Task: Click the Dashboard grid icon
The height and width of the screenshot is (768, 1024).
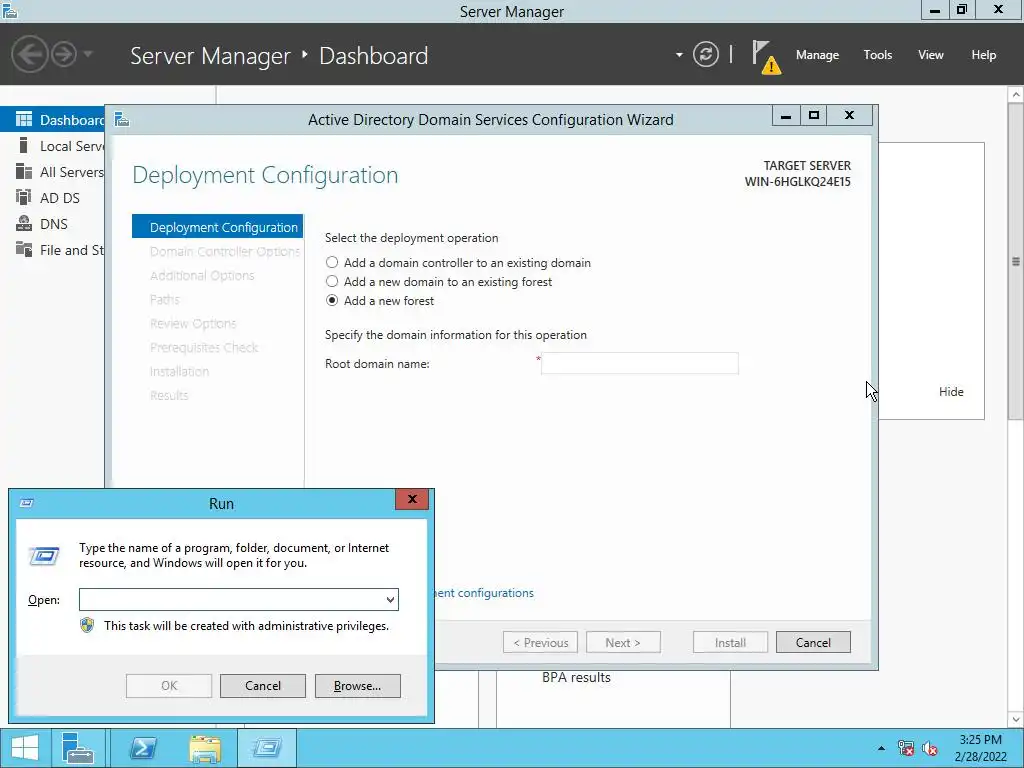Action: [x=24, y=119]
